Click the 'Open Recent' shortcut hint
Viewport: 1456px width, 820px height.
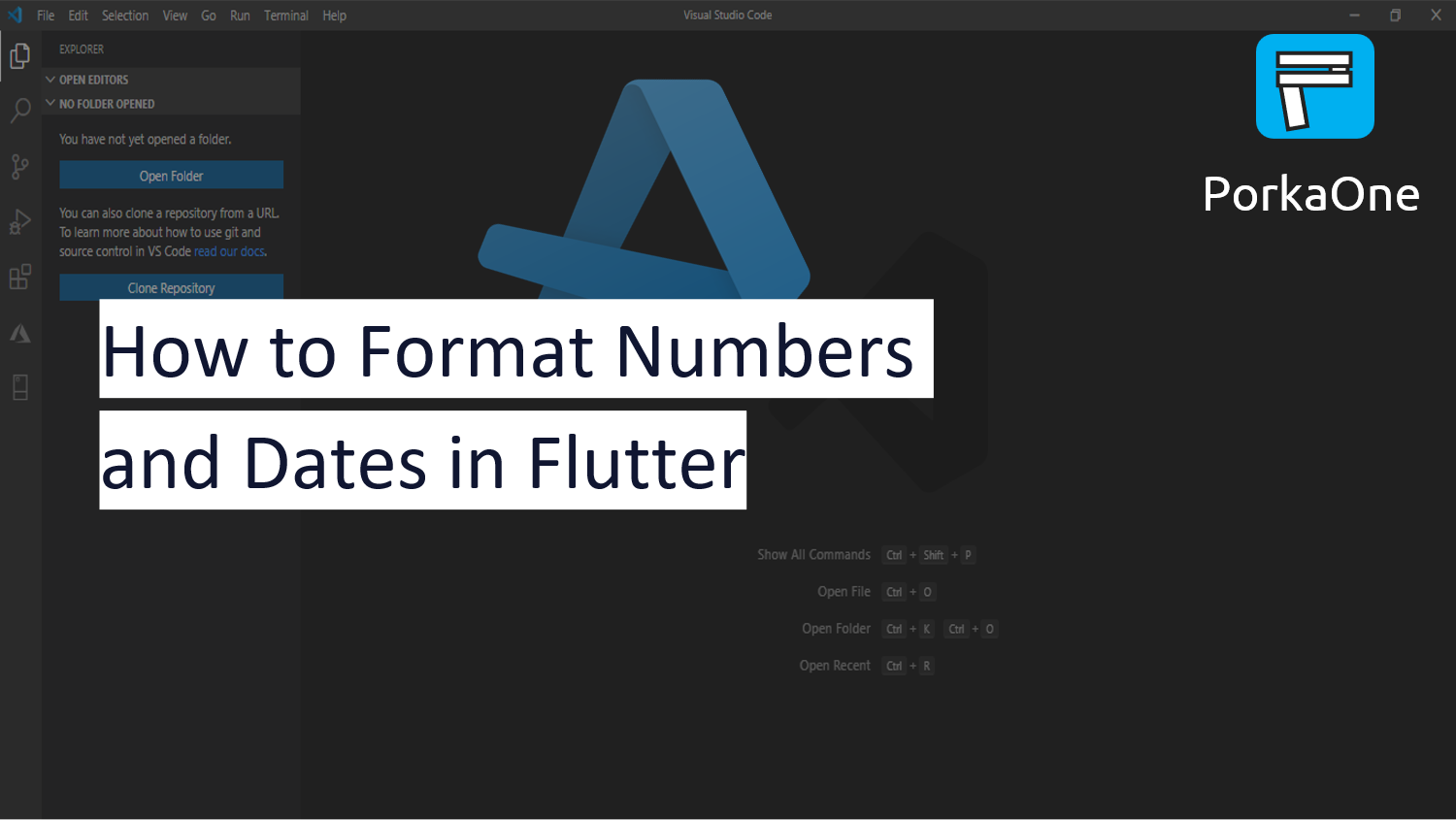(x=835, y=666)
